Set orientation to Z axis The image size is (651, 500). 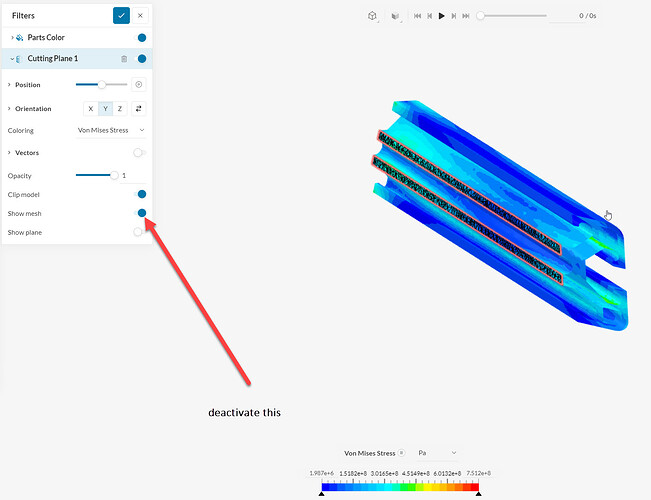(120, 109)
